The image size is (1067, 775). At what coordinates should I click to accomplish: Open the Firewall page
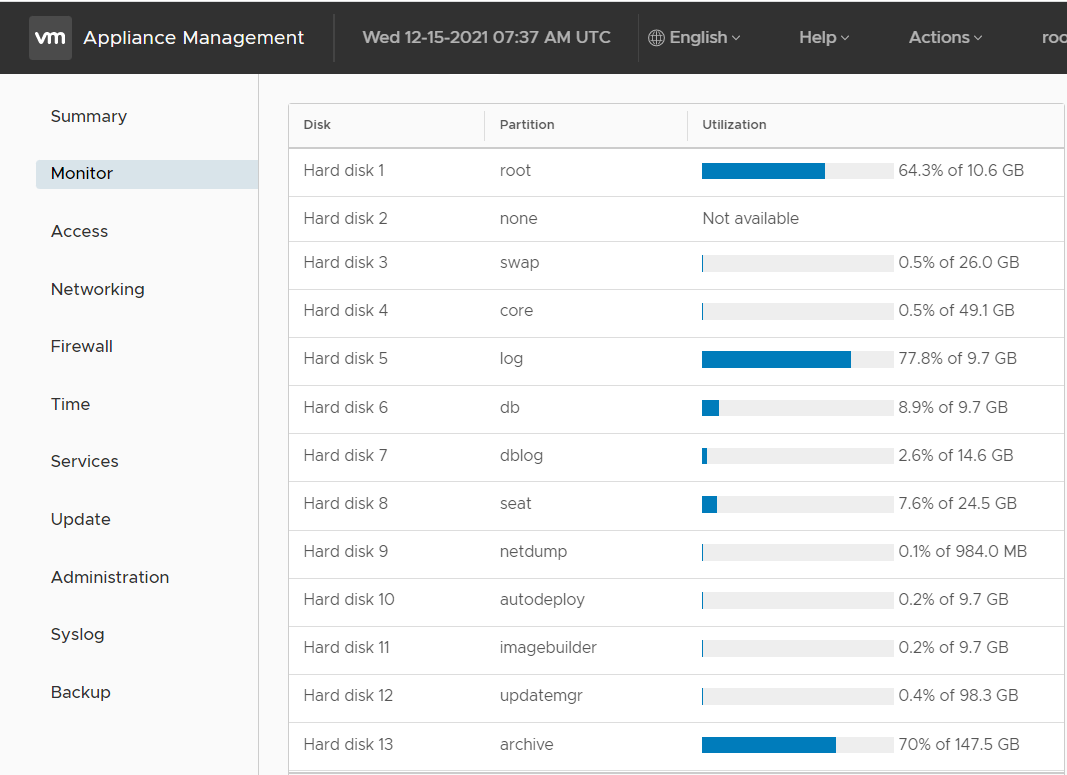point(81,347)
